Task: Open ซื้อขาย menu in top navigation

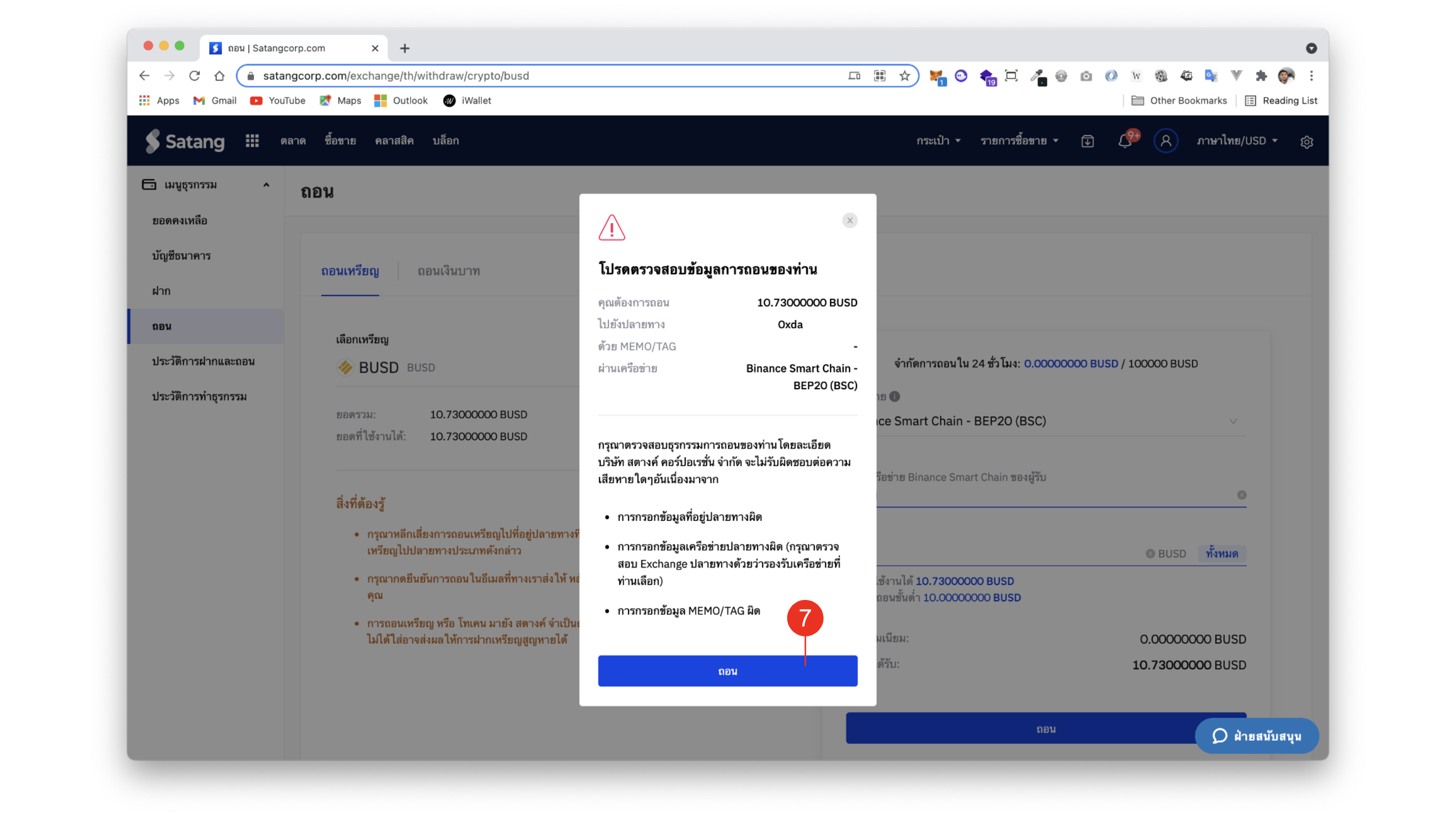Action: pyautogui.click(x=340, y=141)
